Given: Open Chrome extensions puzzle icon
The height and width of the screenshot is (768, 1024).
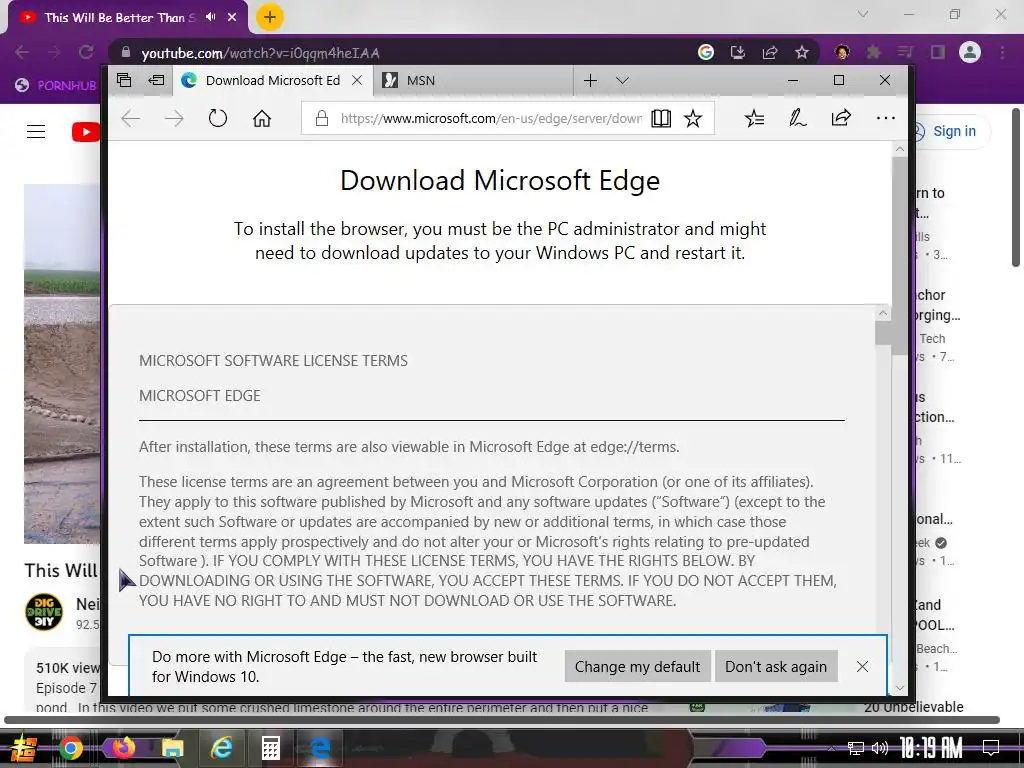Looking at the screenshot, I should (874, 52).
